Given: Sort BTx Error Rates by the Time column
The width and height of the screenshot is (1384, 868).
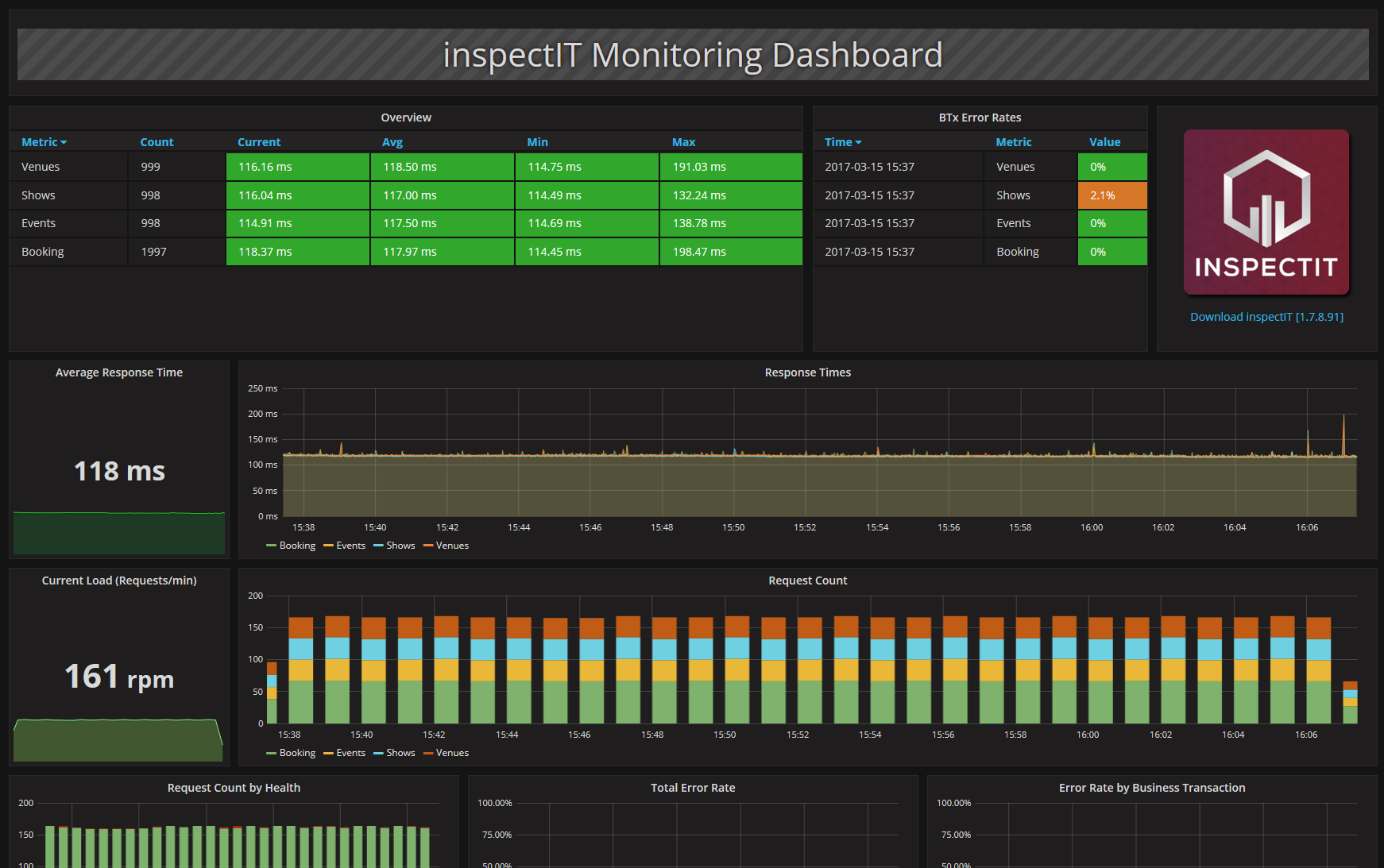Looking at the screenshot, I should pos(843,142).
